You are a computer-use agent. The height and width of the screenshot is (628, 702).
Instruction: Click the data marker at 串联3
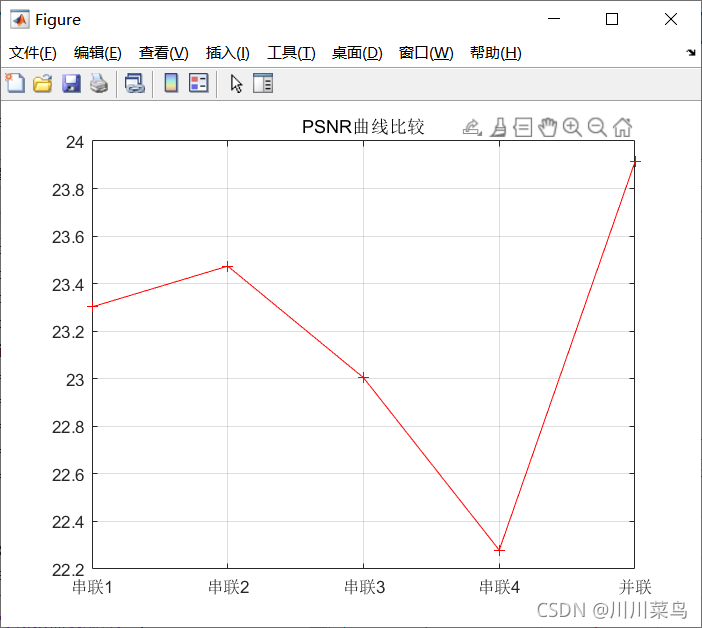tap(364, 378)
